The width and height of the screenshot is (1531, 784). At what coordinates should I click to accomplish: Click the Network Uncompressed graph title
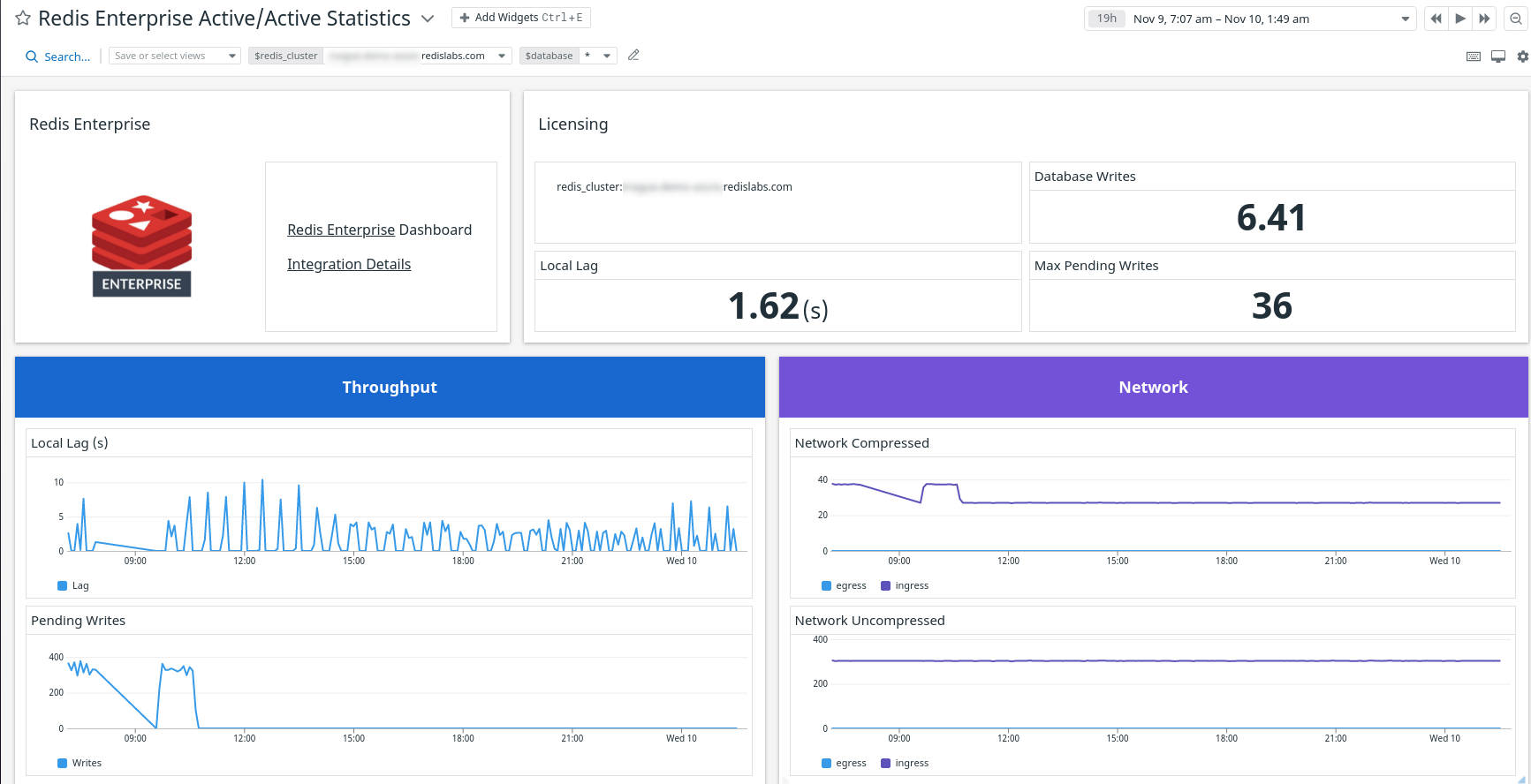pyautogui.click(x=870, y=621)
